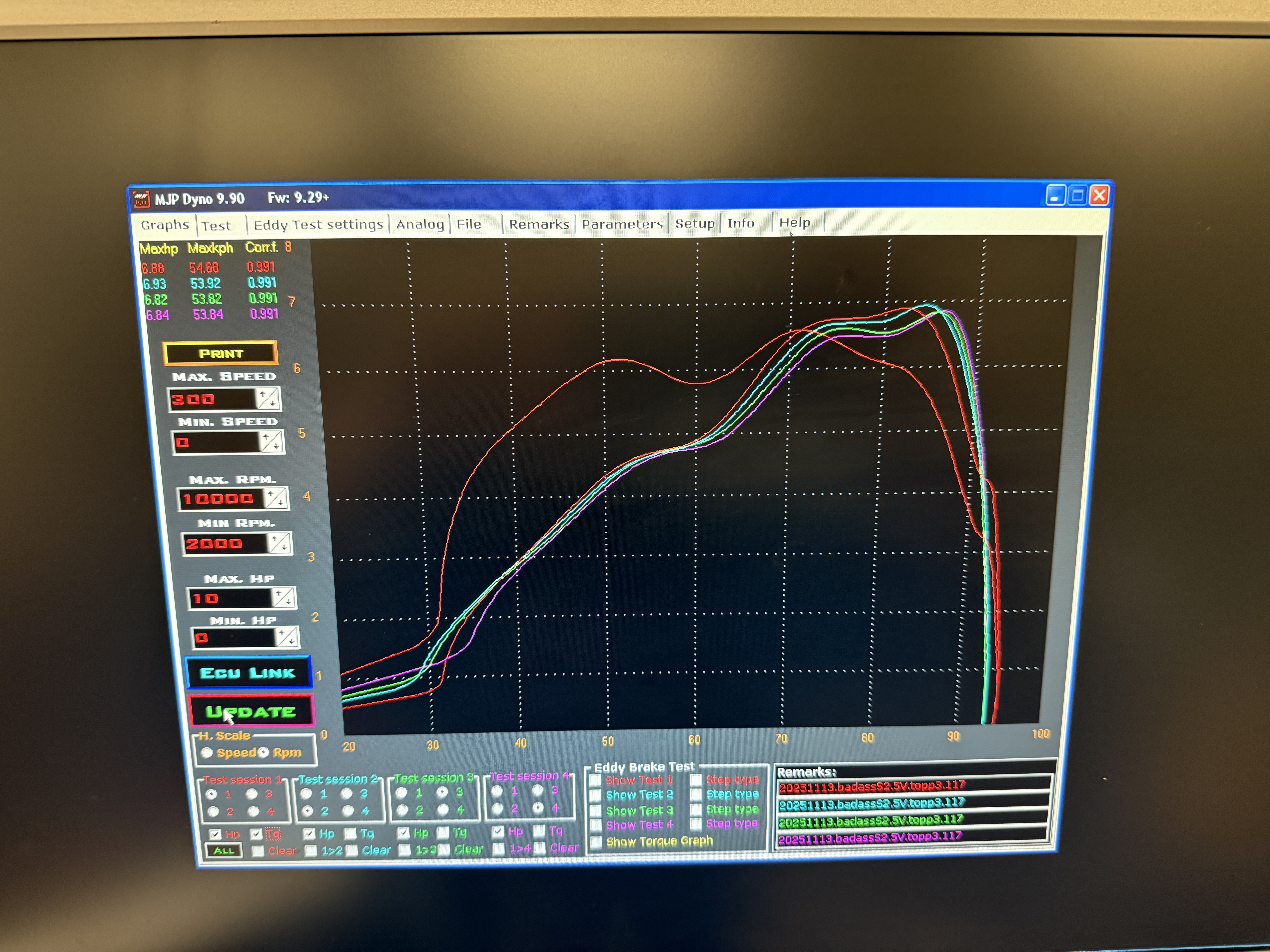Click the Min. Speed stepper arrows

coord(271,442)
